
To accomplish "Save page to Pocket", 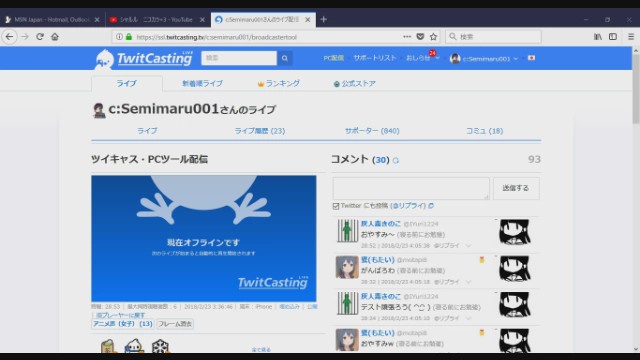I will 420,37.
